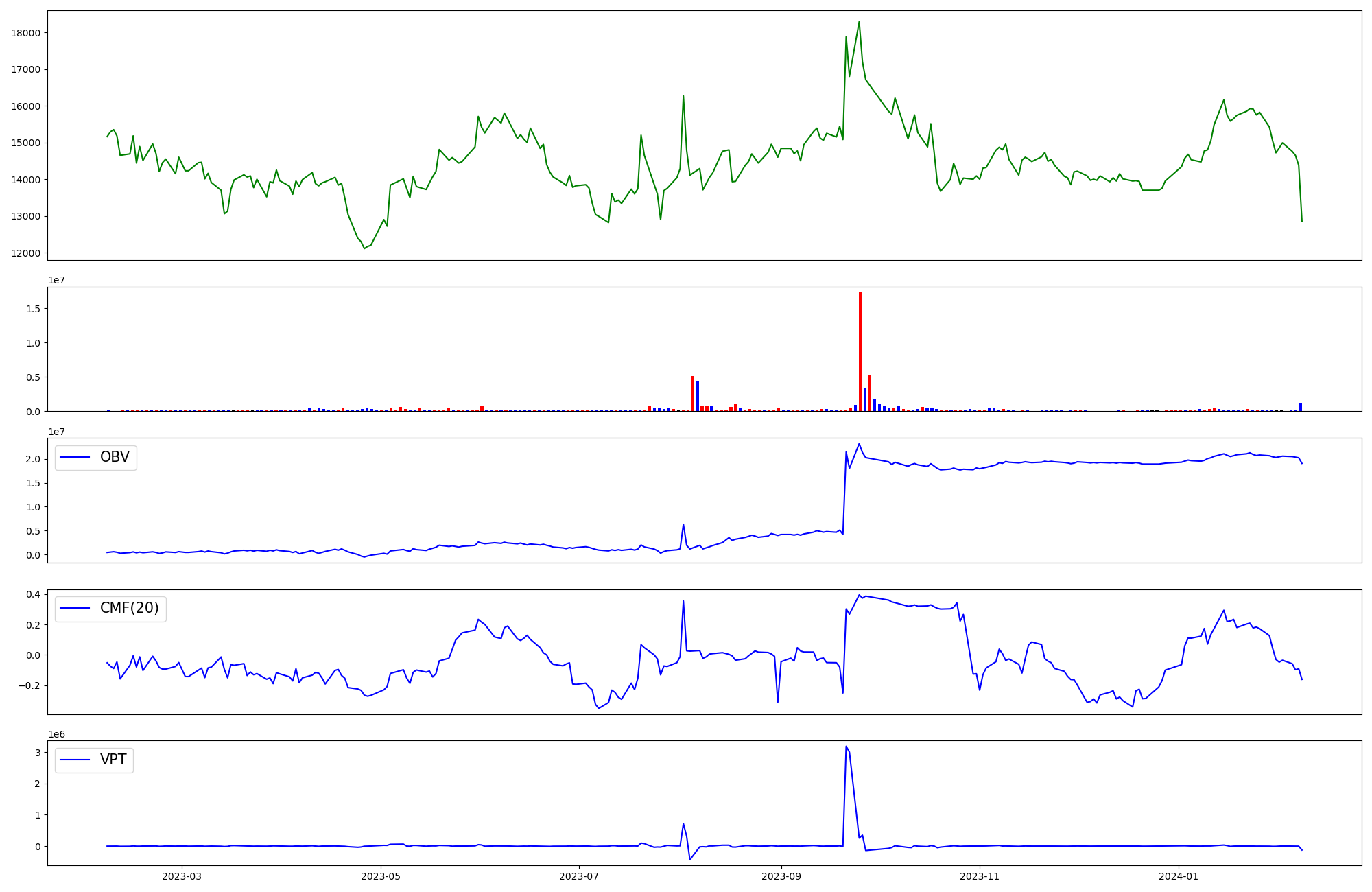This screenshot has height=892, width=1372.
Task: Click the 2023-11 x-axis date label
Action: 980,876
